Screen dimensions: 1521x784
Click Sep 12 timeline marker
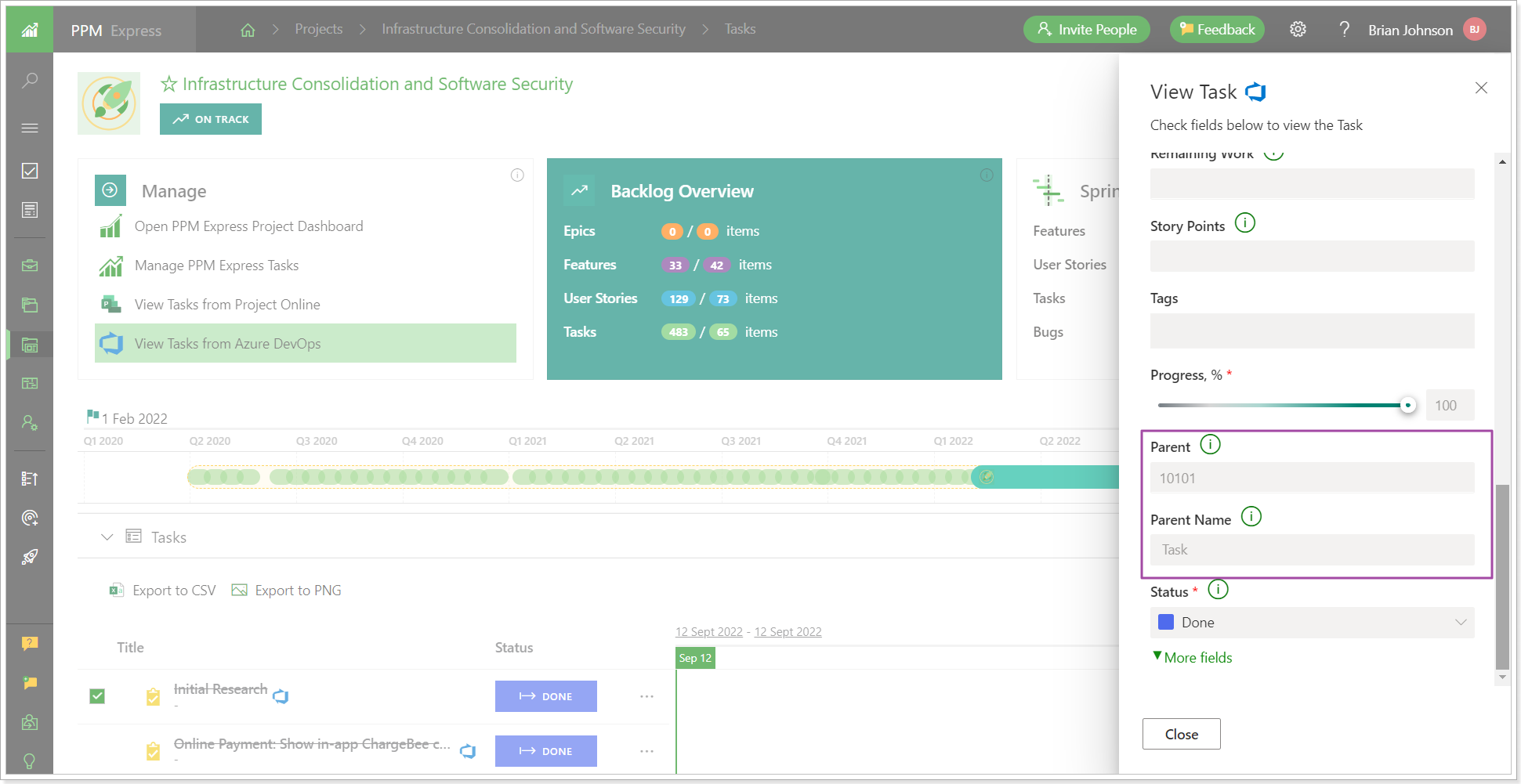tap(695, 658)
